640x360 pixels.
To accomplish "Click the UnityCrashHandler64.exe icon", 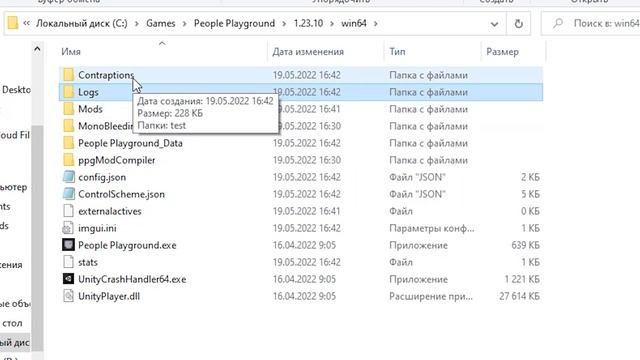I will click(x=69, y=279).
